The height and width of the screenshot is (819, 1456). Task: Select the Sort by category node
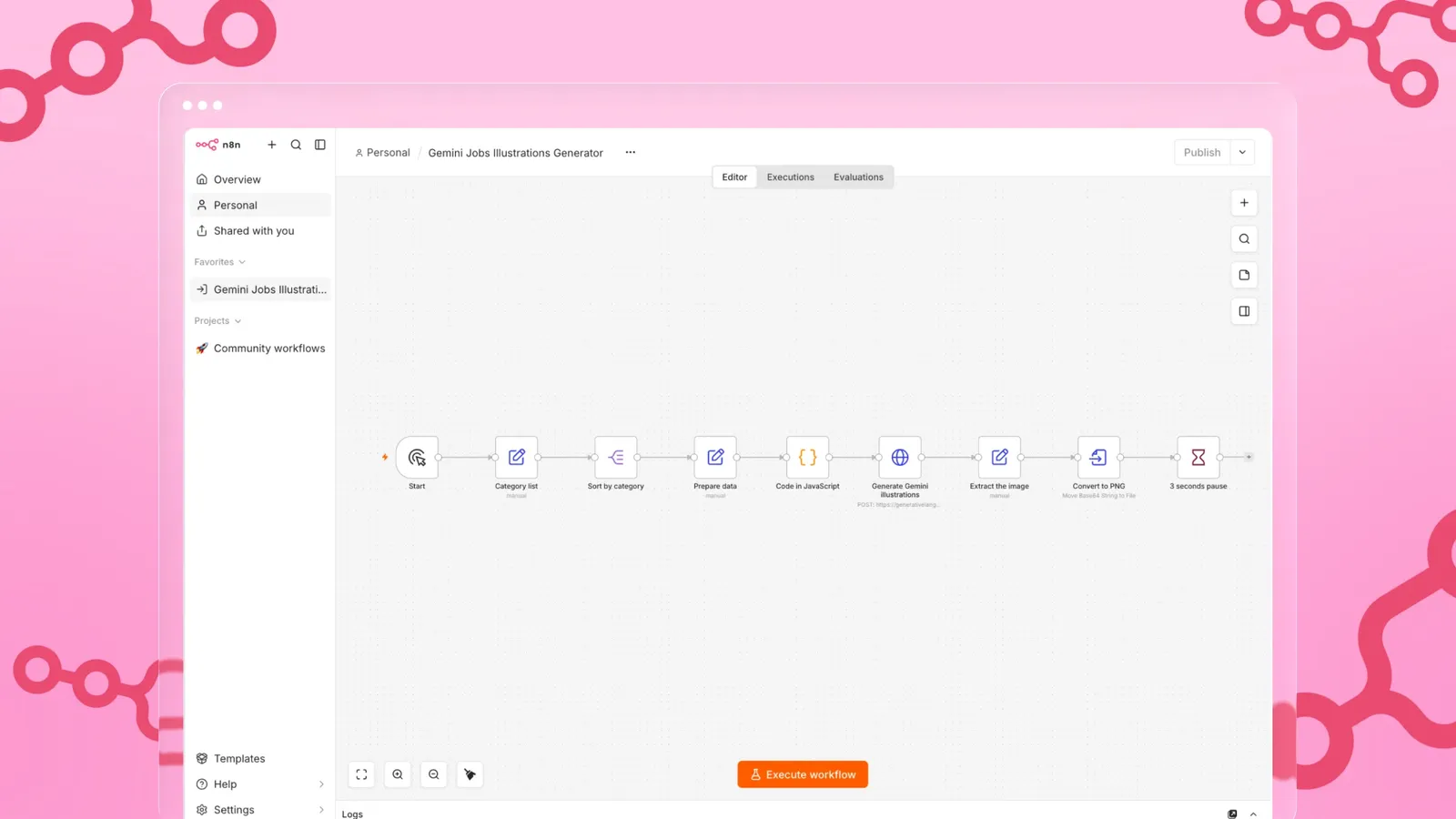tap(616, 457)
